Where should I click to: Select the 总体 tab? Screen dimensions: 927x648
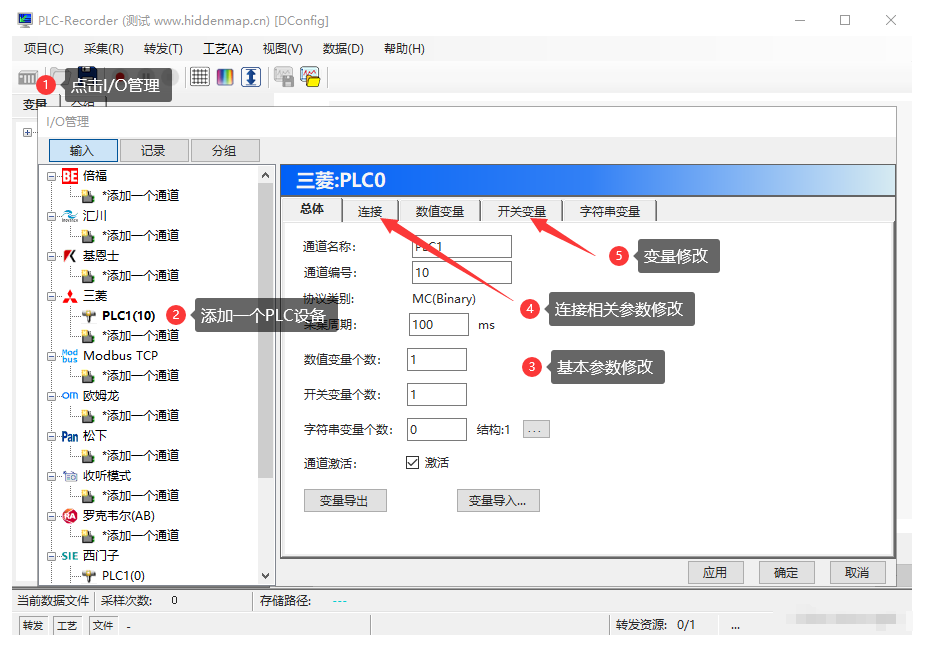pos(312,209)
